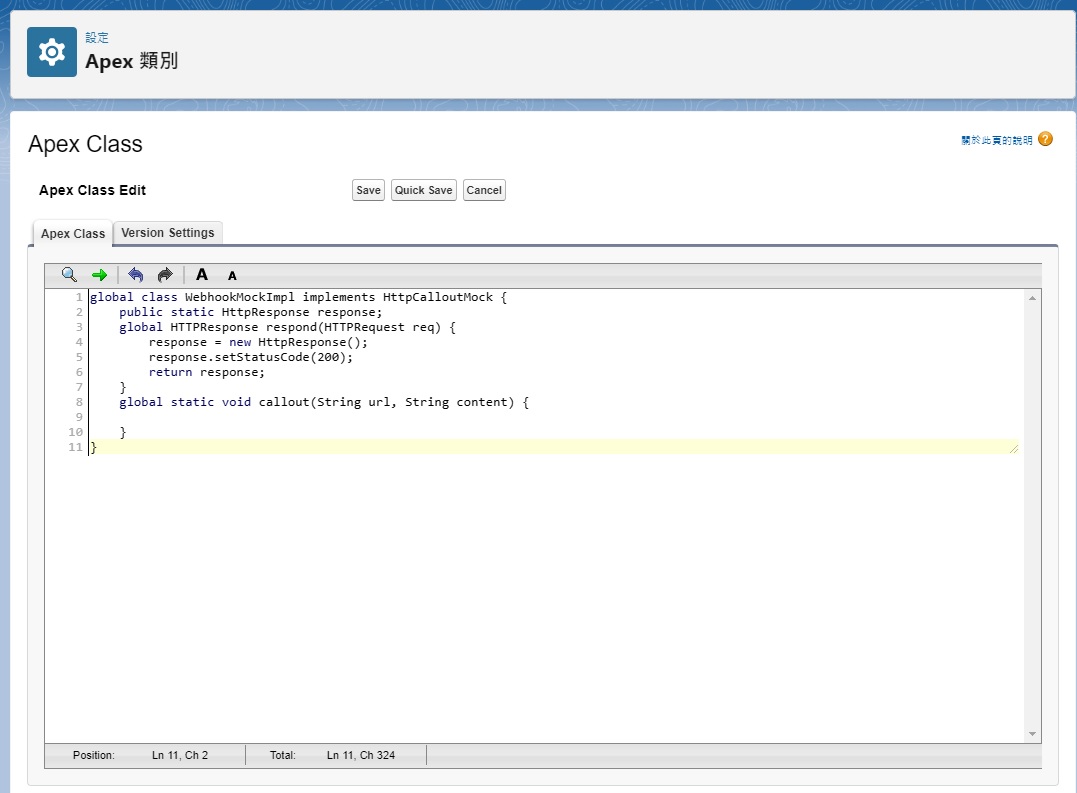
Task: Switch to the Version Settings tab
Action: point(168,233)
